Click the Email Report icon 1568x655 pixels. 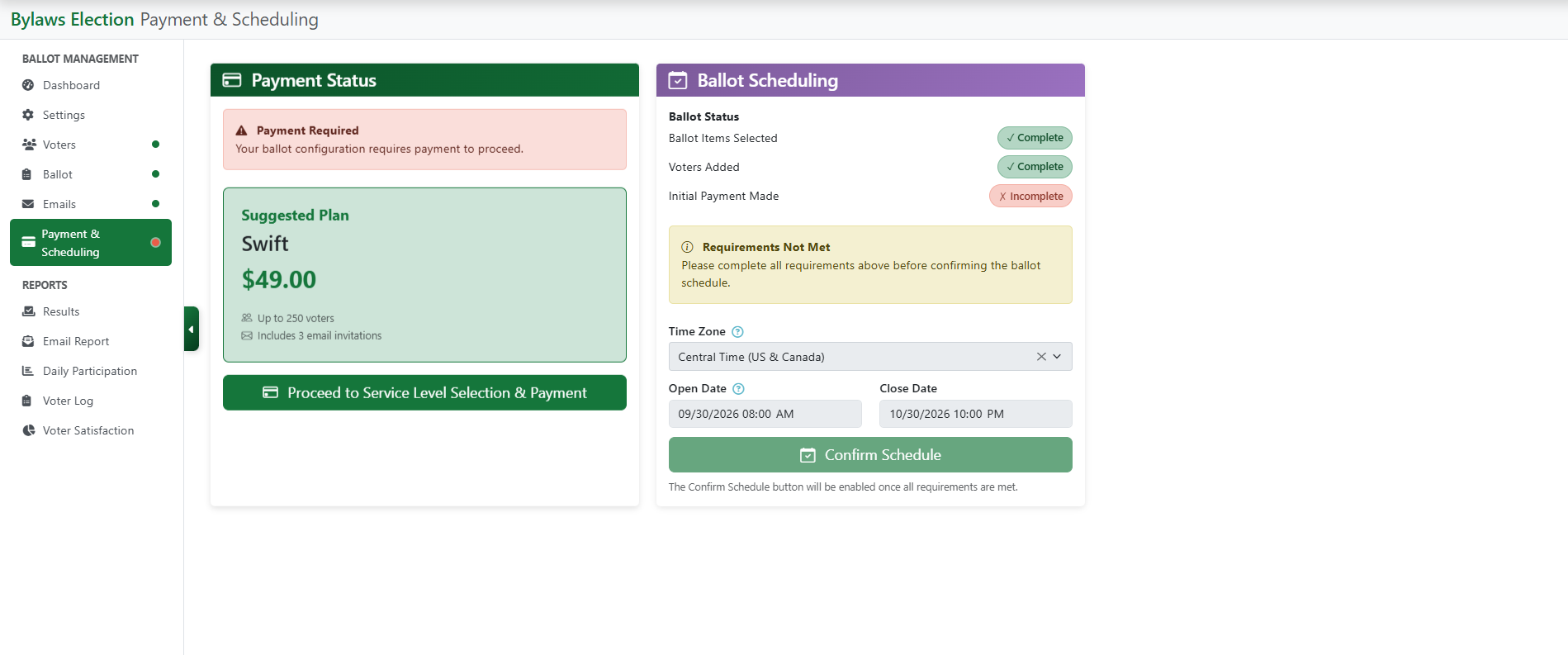tap(28, 341)
